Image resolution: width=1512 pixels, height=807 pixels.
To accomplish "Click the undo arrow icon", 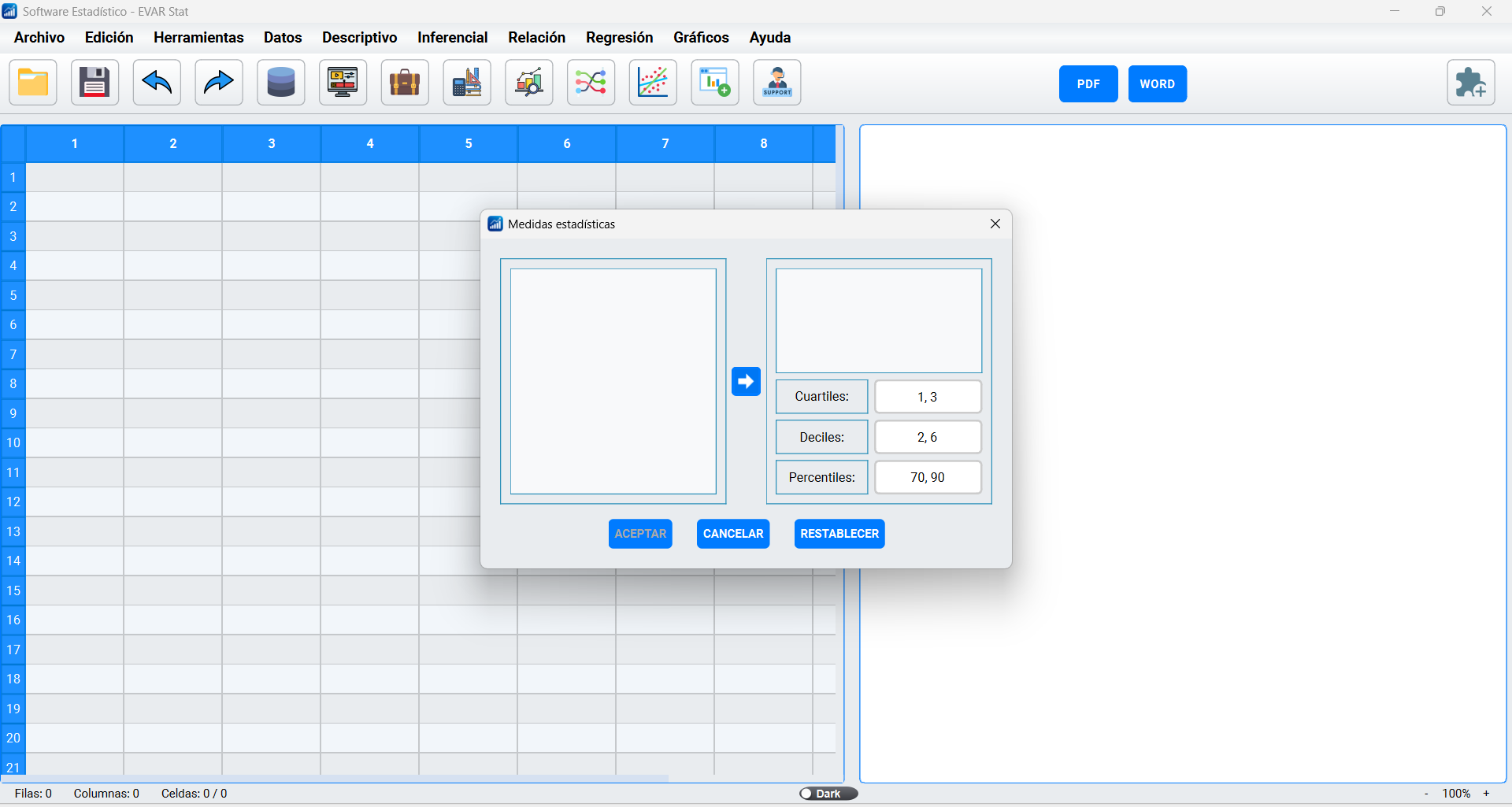I will (157, 83).
